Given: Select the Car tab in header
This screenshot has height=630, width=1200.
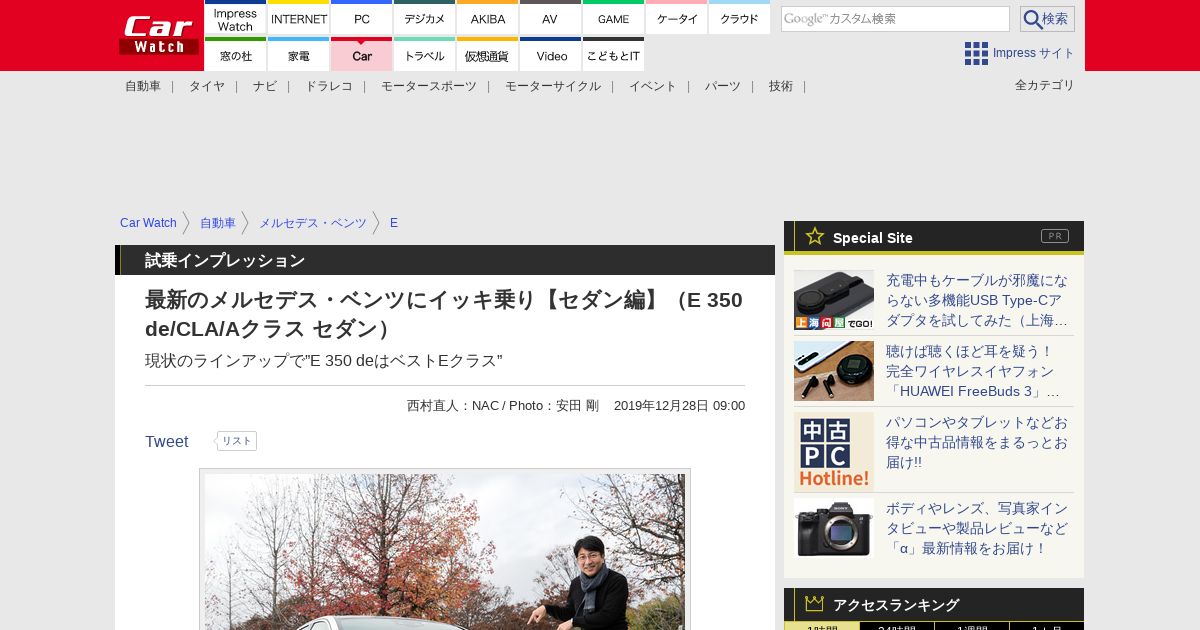Looking at the screenshot, I should click(x=361, y=55).
